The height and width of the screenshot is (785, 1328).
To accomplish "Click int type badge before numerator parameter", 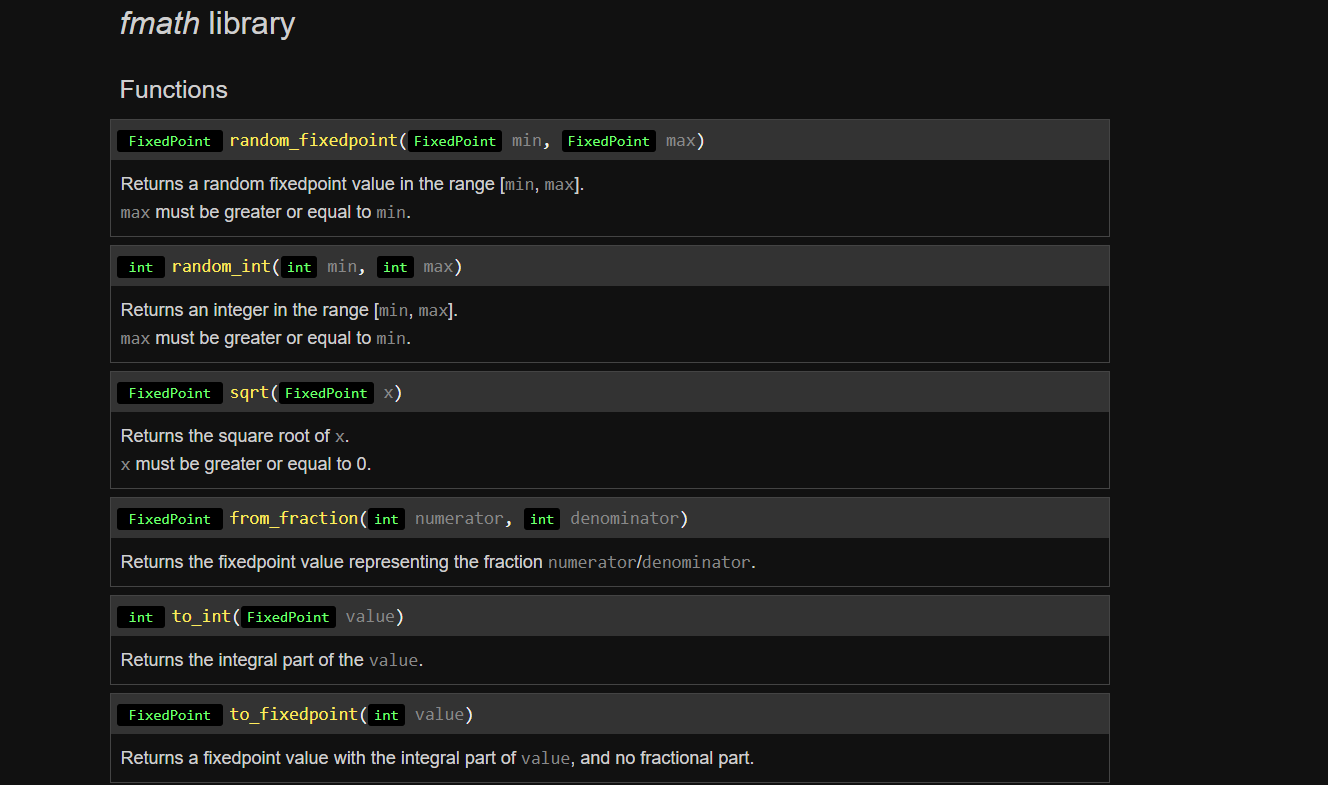I will 387,519.
